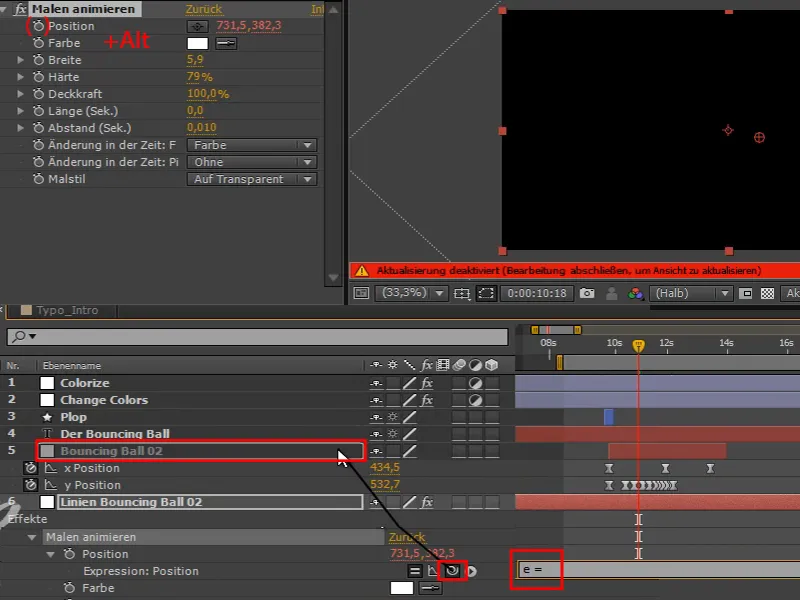Toggle the Härte stopwatch
Screen dimensions: 800x600
[x=38, y=77]
